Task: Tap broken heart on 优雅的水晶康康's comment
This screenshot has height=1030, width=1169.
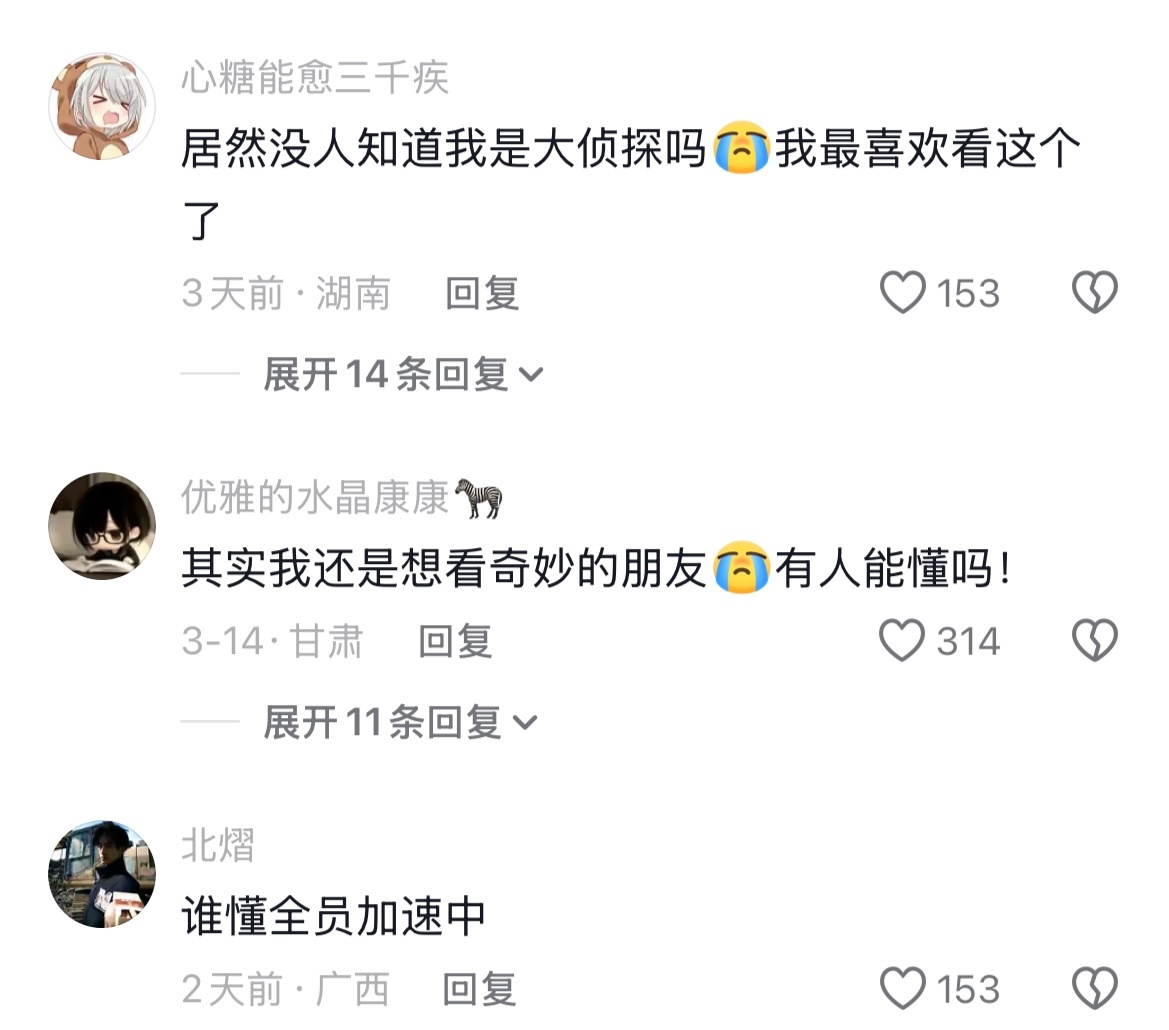Action: [1094, 640]
